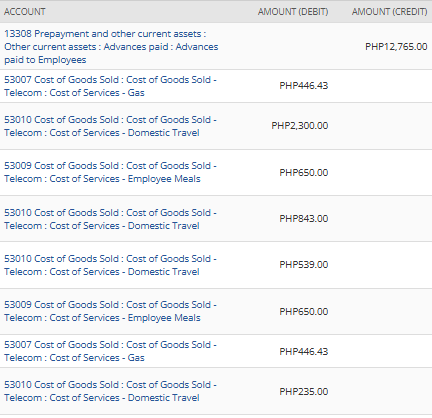The height and width of the screenshot is (418, 432).
Task: Select the last PHP446.43 debit amount
Action: click(x=304, y=351)
